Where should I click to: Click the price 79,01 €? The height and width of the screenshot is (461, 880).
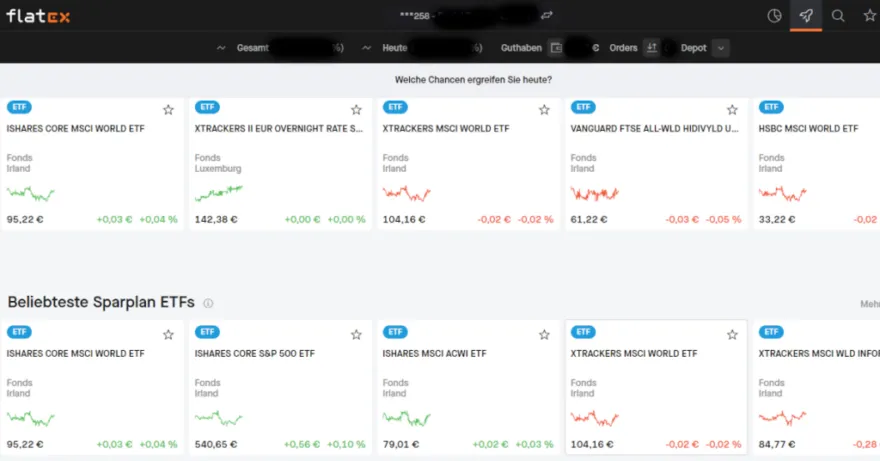click(x=401, y=445)
